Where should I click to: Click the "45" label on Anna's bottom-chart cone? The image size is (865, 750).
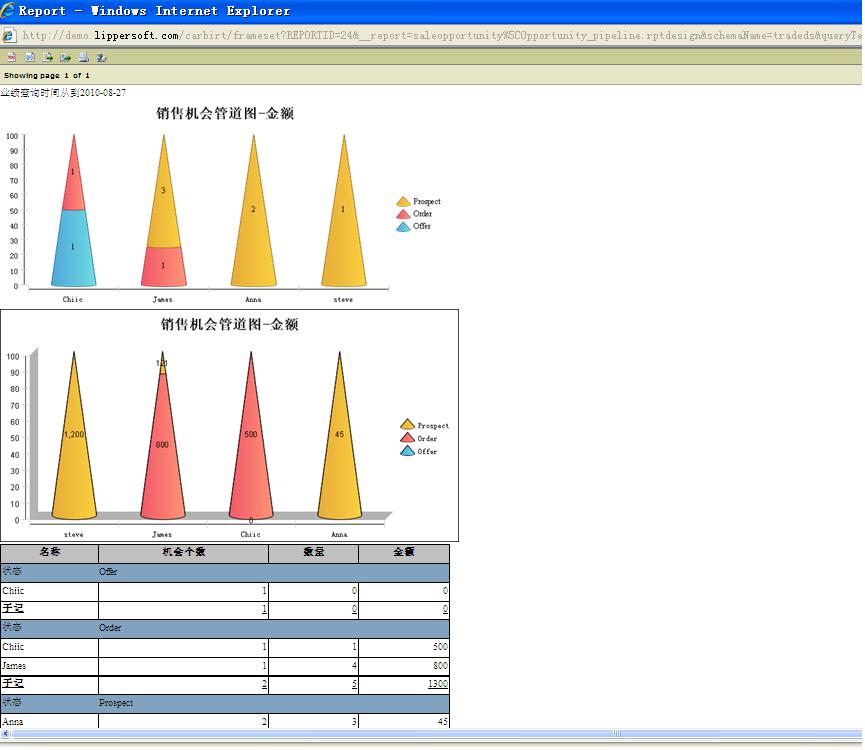pos(339,434)
